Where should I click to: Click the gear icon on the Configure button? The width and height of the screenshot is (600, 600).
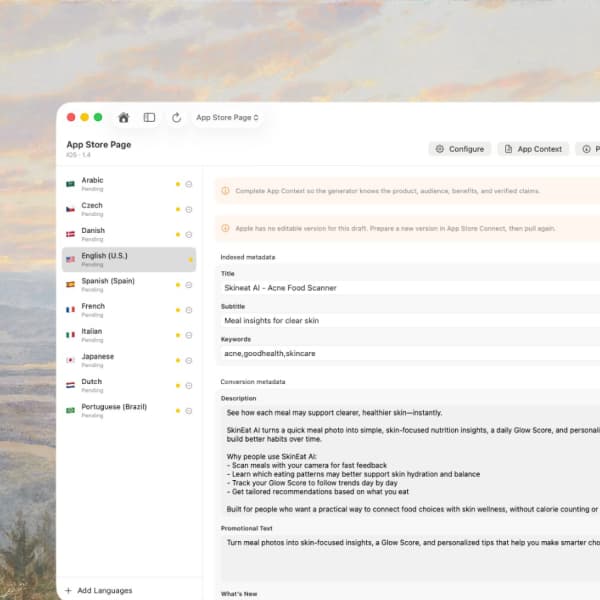coord(440,149)
